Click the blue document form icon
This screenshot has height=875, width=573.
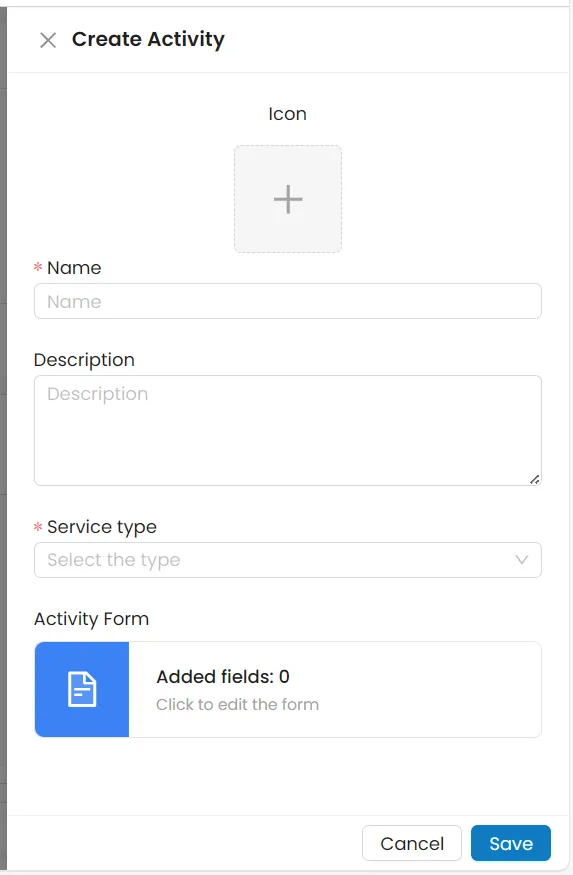click(x=82, y=689)
